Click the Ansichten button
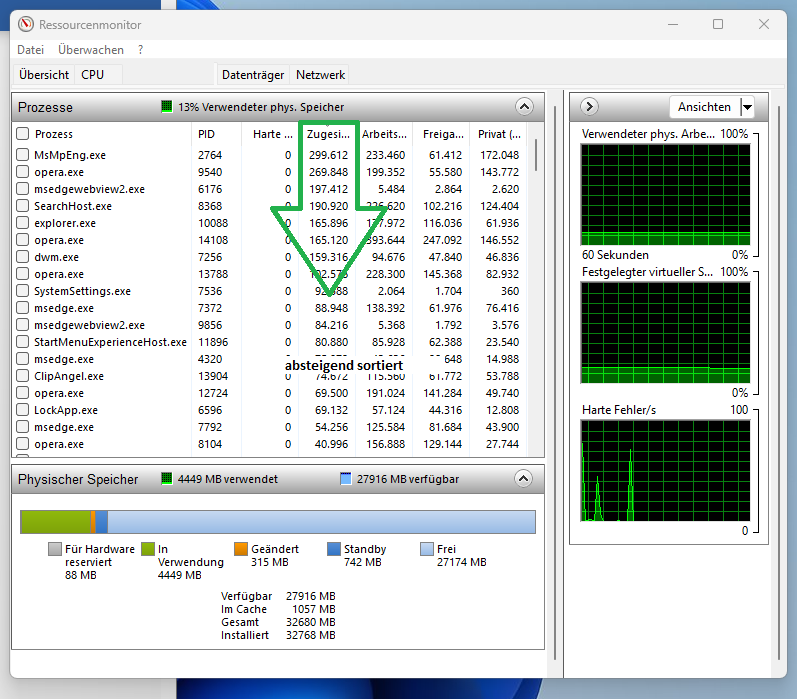797x699 pixels. pyautogui.click(x=704, y=107)
